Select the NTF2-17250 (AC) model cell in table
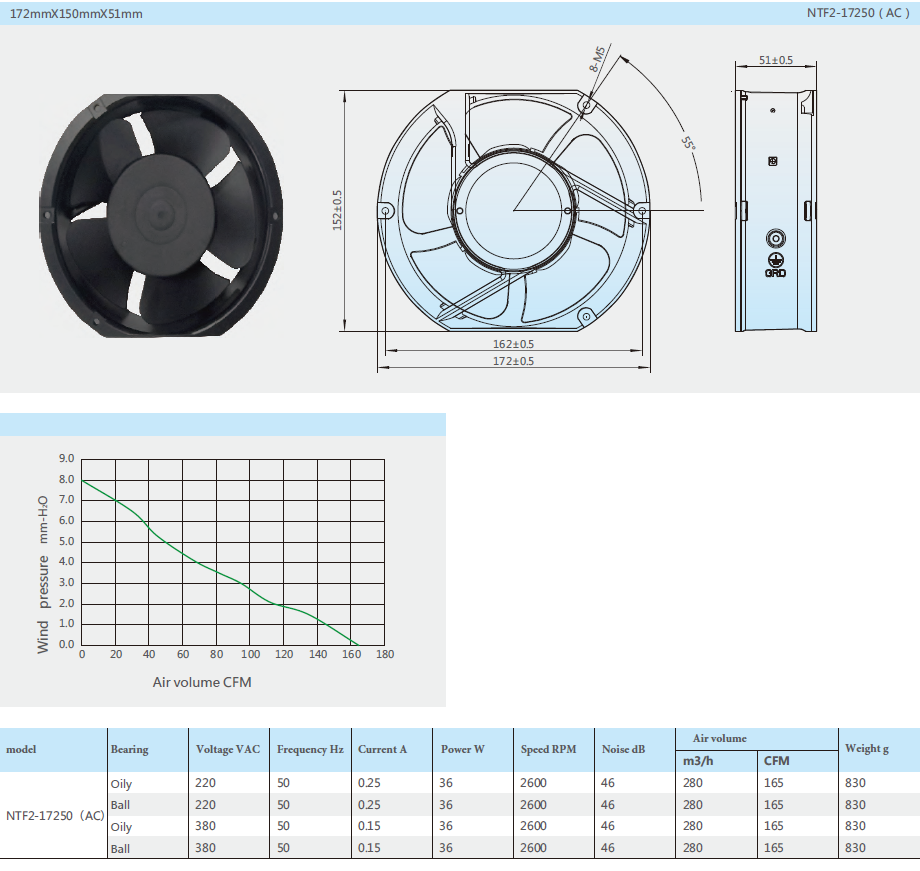Screen dimensions: 920x871 tap(55, 815)
